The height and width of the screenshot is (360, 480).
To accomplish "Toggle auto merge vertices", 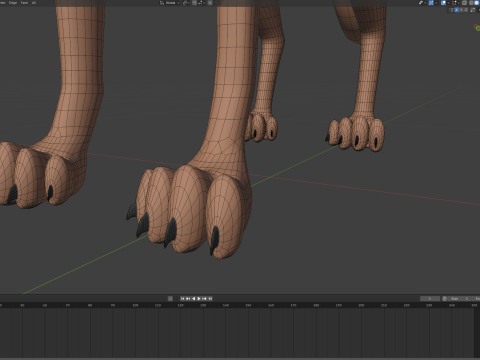I will click(473, 10).
